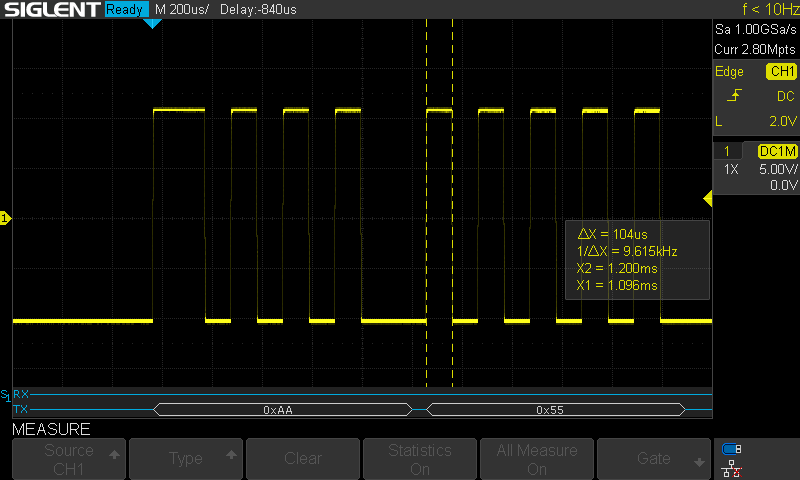Click the M 200us/ timebase readout
This screenshot has width=800, height=480.
[182, 9]
